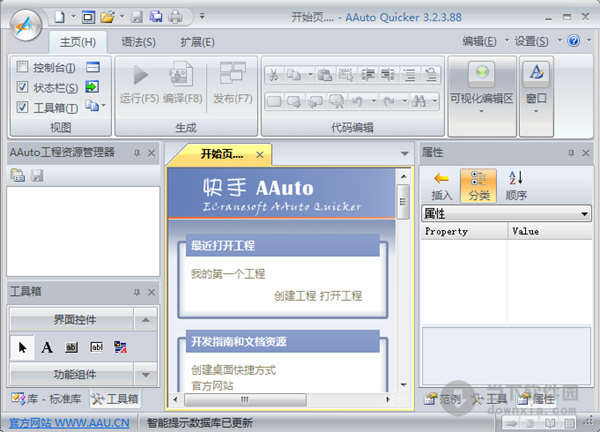Click the console window icon beside 控制台
600x432 pixels.
coord(93,67)
